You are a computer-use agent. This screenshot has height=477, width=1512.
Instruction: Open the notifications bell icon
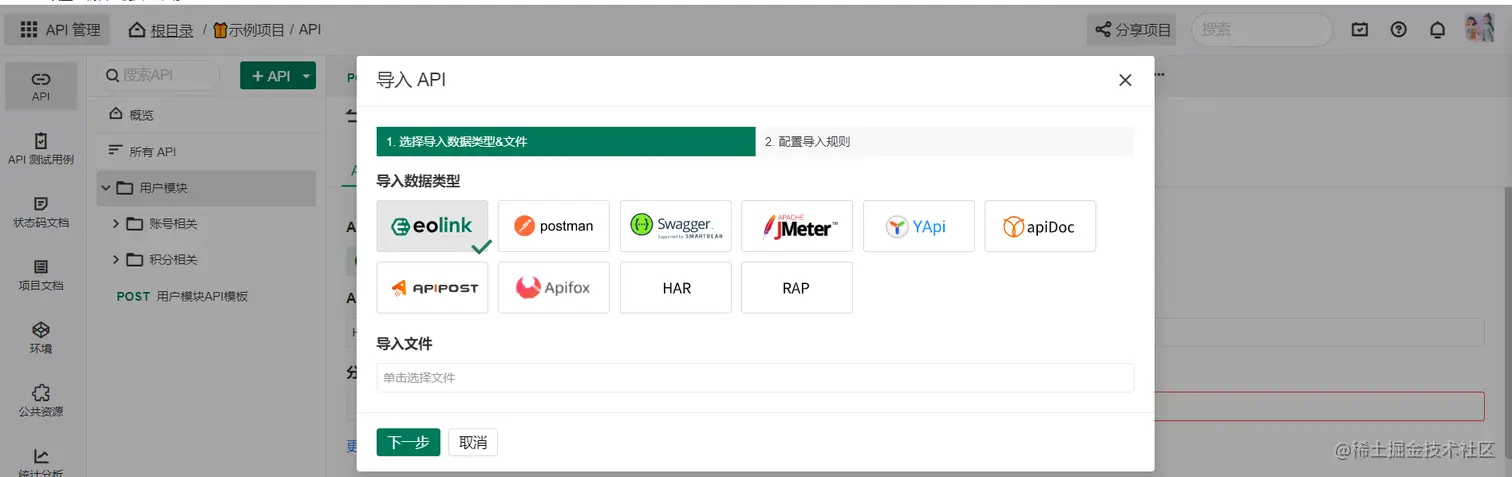1438,30
